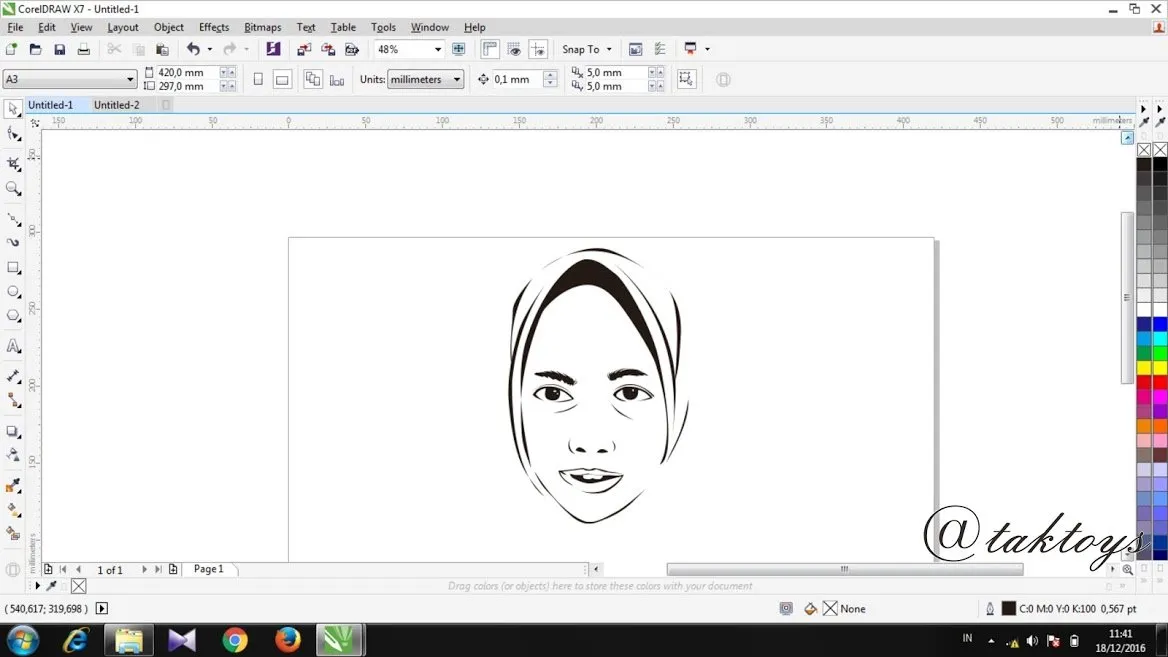Switch page to landscape orientation
The height and width of the screenshot is (657, 1168).
pos(283,79)
